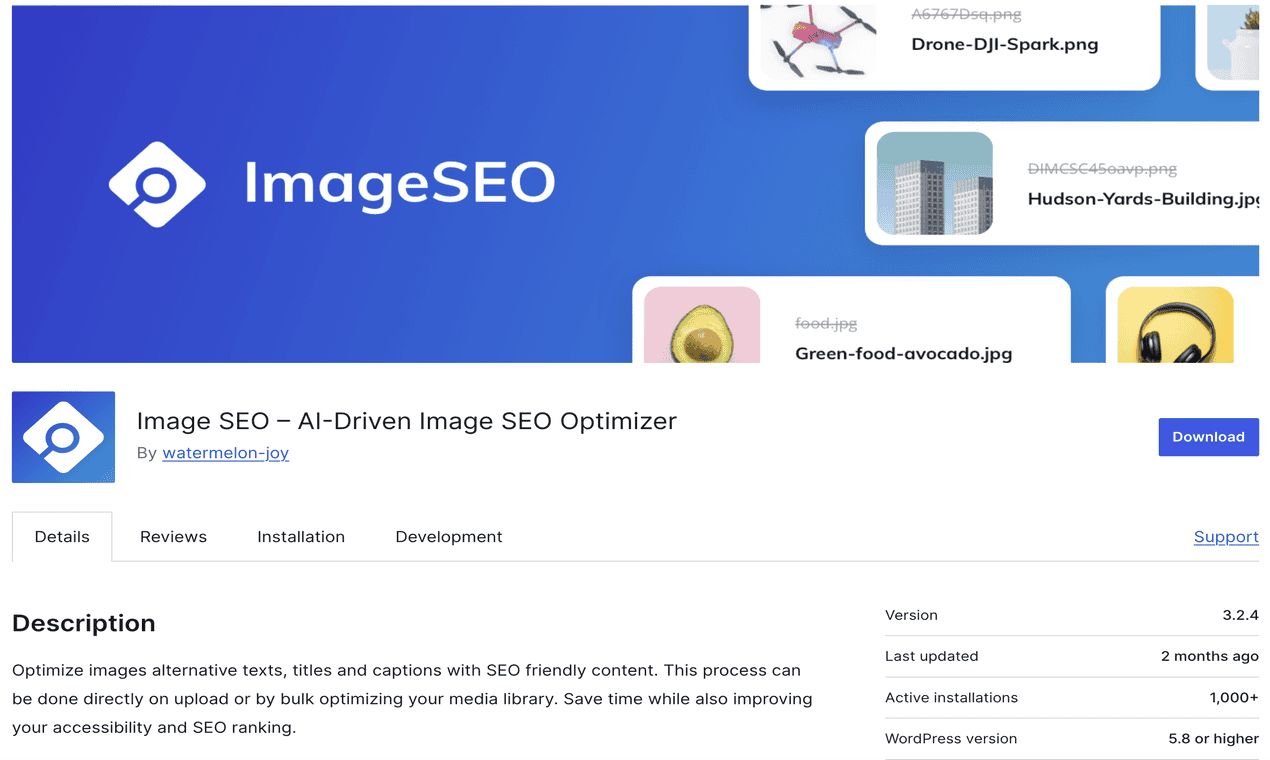Open the Support link

click(1226, 537)
